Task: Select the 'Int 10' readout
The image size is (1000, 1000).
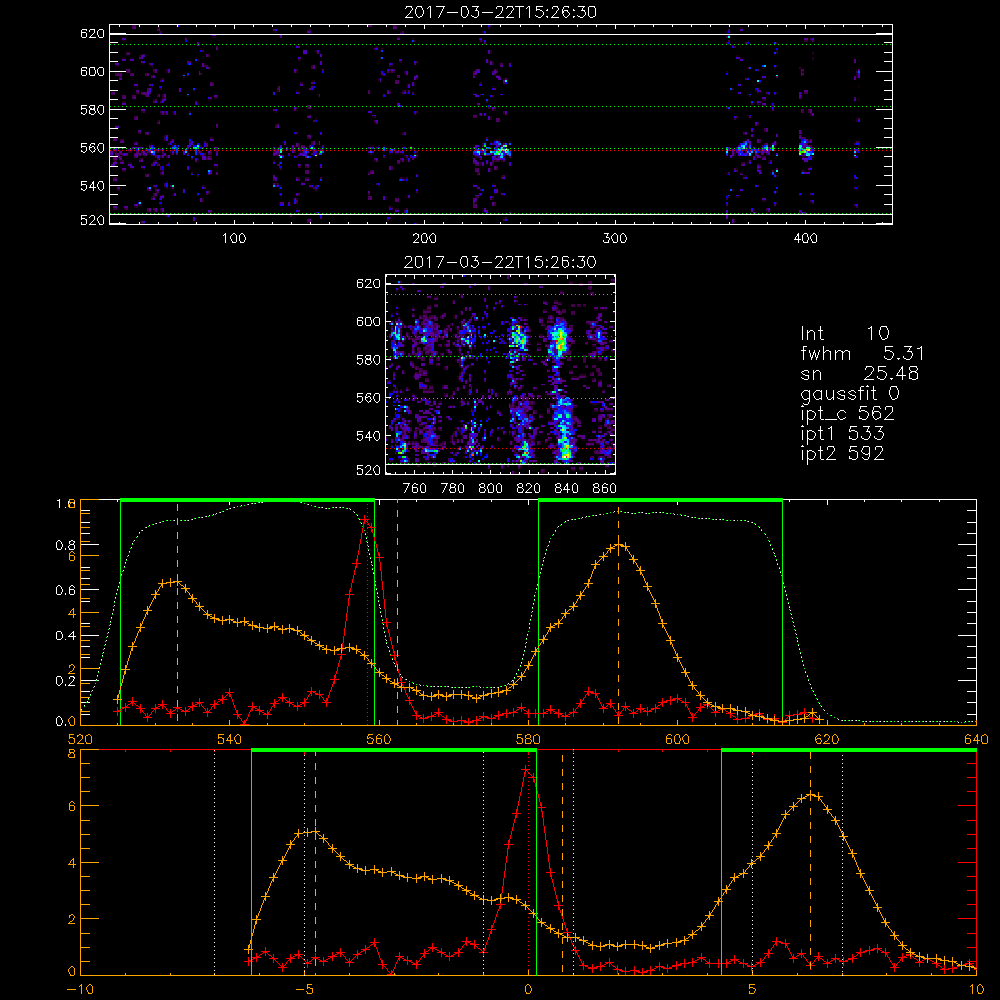Action: 844,333
